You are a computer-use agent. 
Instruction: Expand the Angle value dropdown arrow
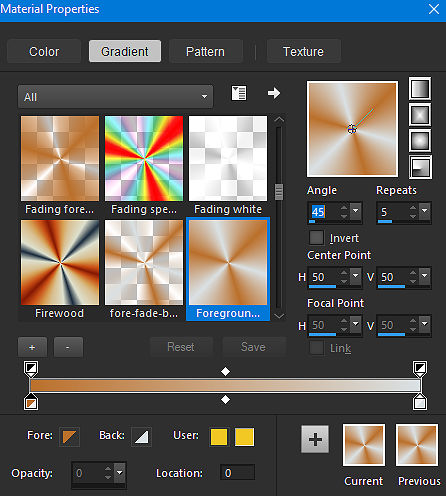356,211
